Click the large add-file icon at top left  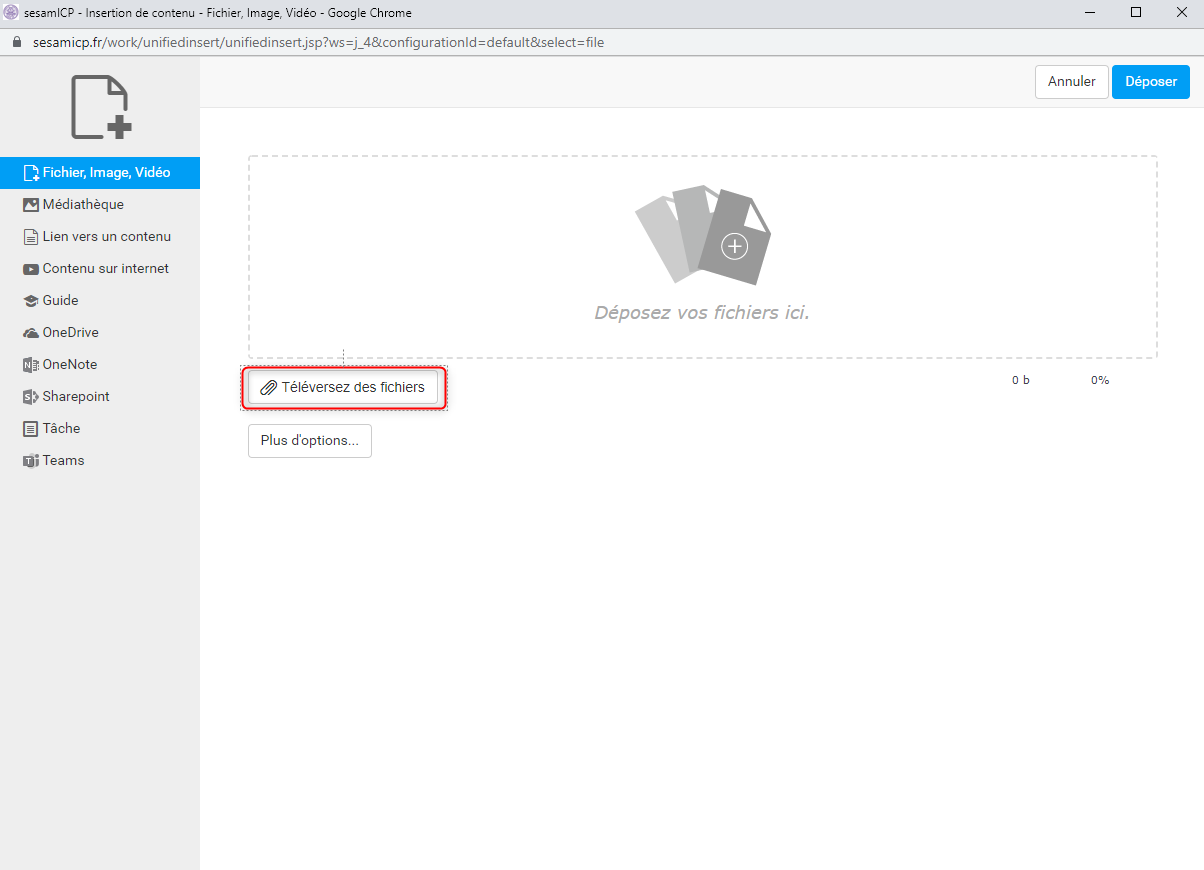(x=100, y=107)
